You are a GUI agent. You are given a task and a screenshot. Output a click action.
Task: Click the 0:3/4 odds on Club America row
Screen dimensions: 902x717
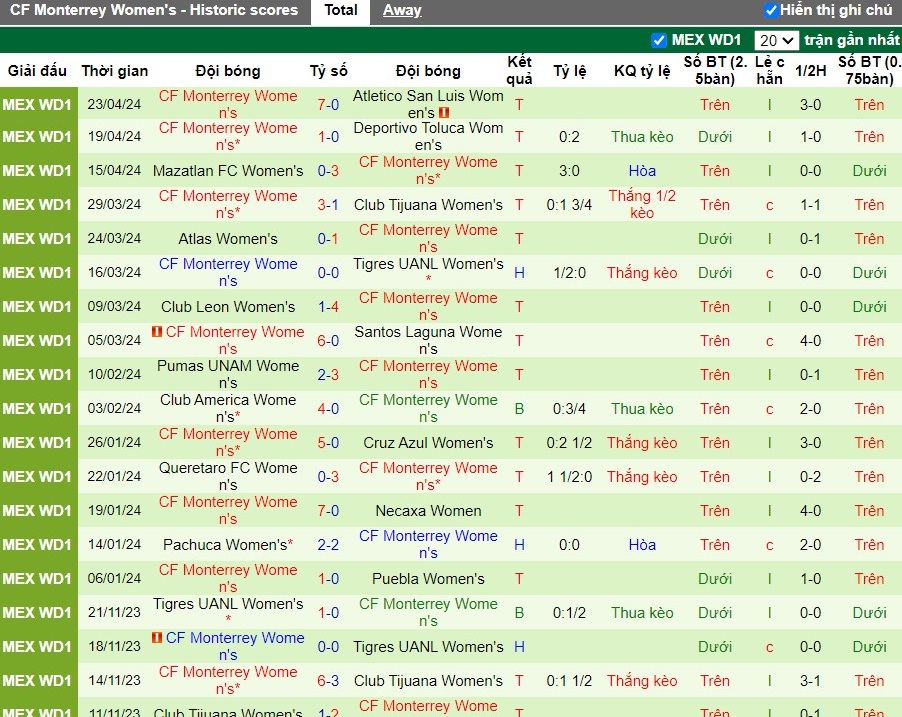coord(569,409)
